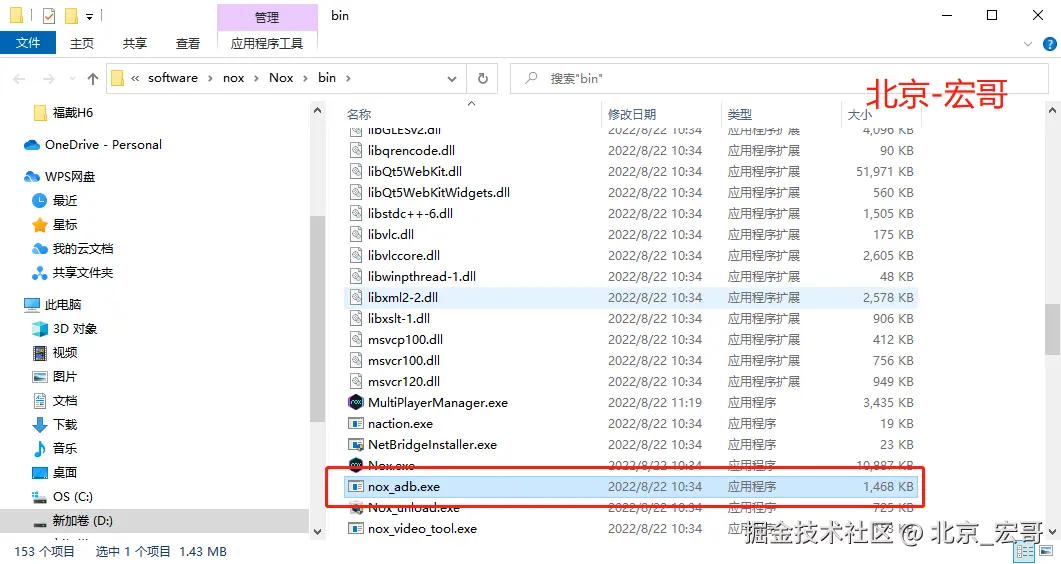Screen dimensions: 1061x564
Task: Open the recent locations dropdown arrow
Action: (69, 78)
